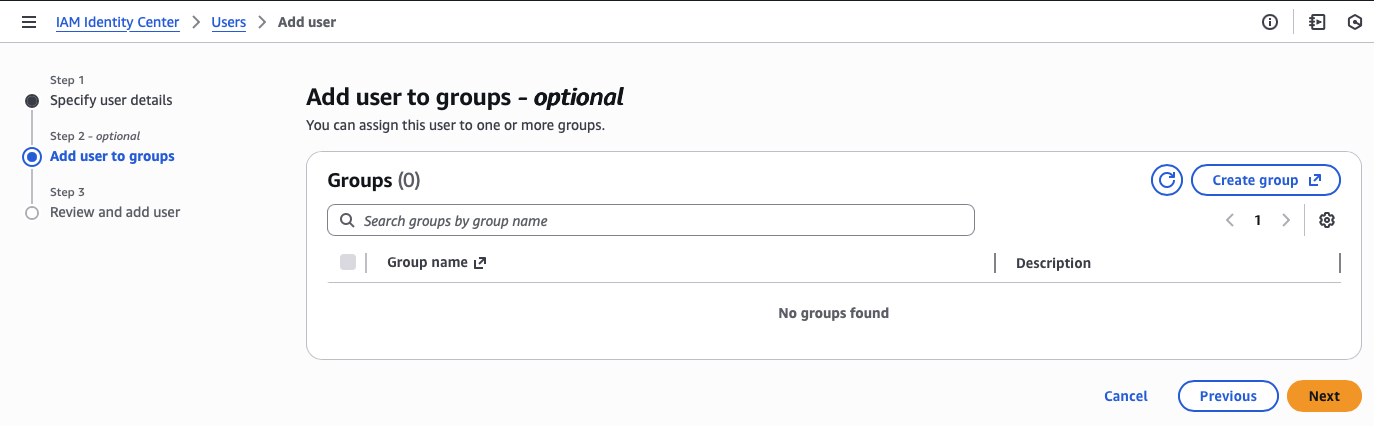Go to Users breadcrumb link
The width and height of the screenshot is (1374, 426).
pos(229,22)
